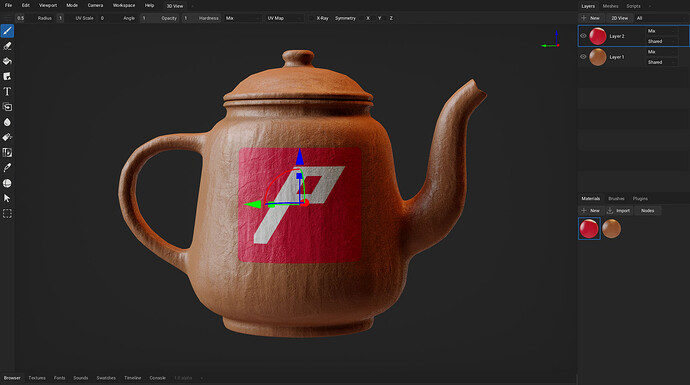Select the Layer 1 row
690x385 pixels.
pyautogui.click(x=633, y=57)
